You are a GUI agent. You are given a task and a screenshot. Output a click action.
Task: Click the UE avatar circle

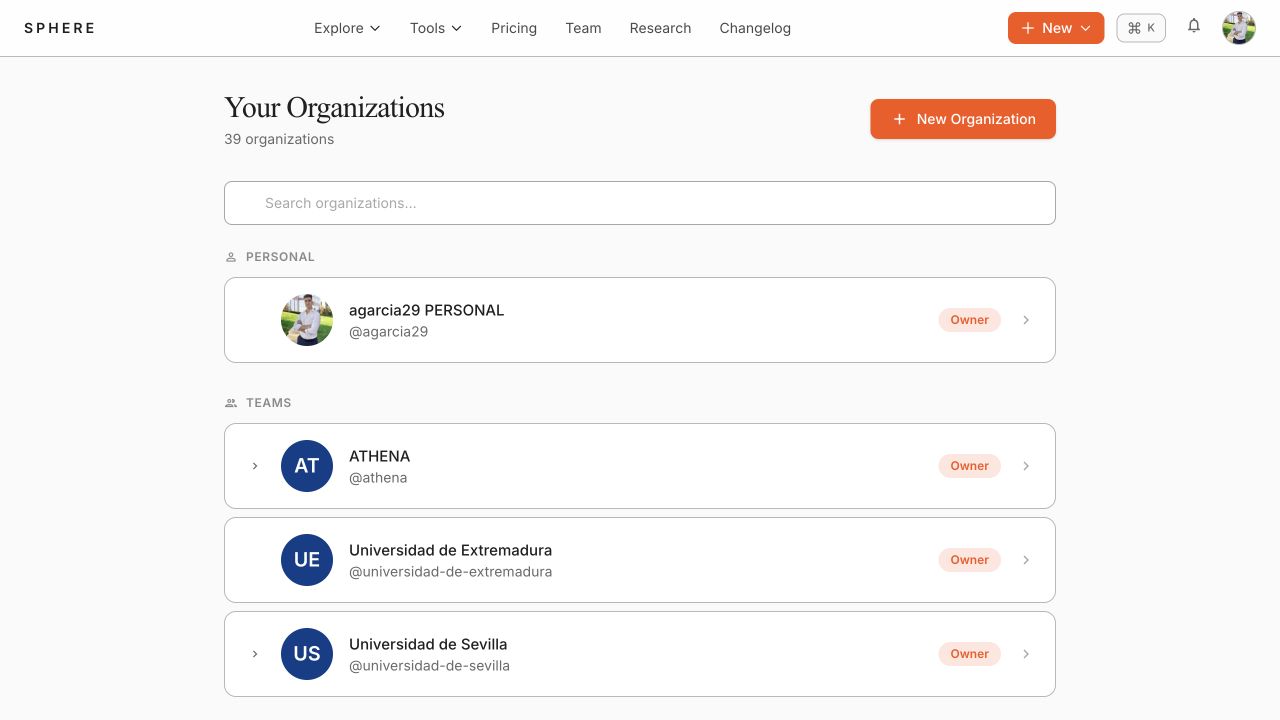pyautogui.click(x=307, y=560)
